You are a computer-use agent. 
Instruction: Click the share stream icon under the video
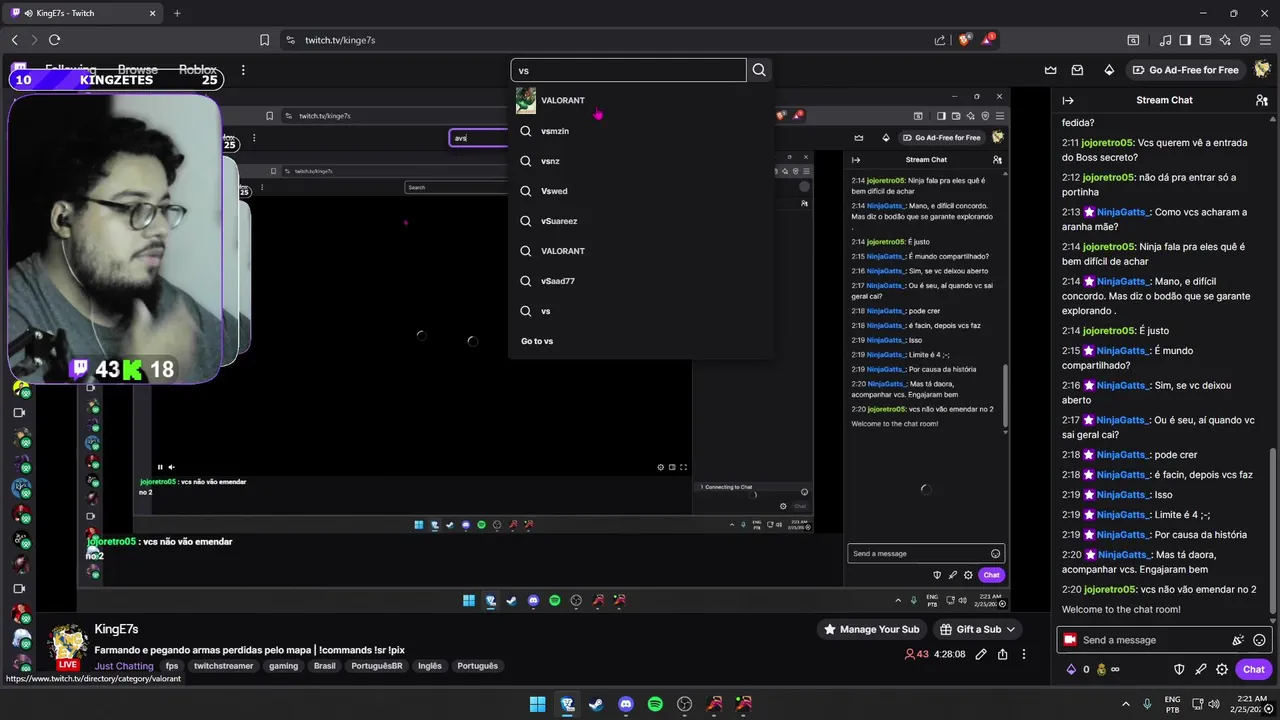(x=1002, y=654)
